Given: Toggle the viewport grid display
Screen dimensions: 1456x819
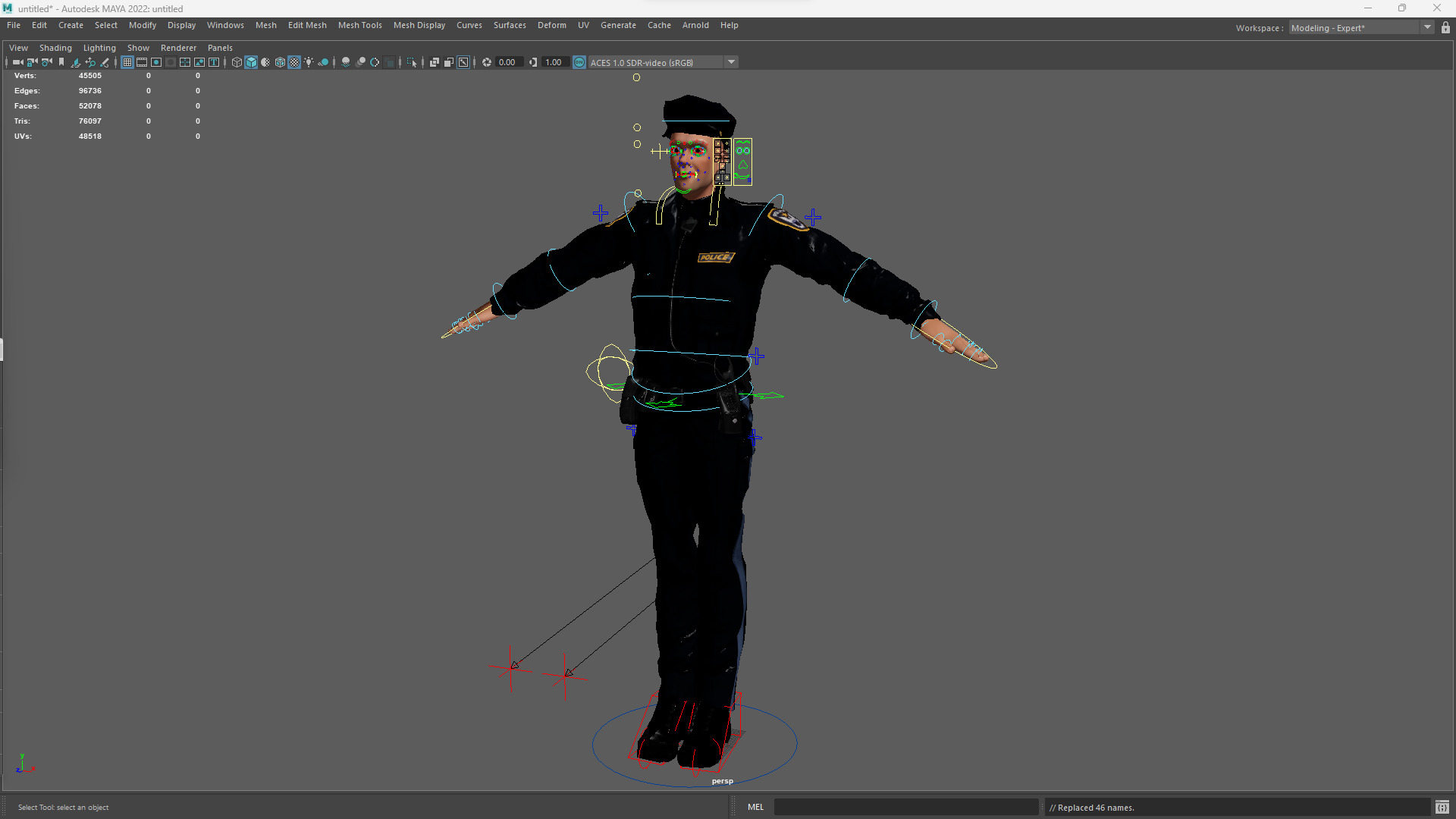Looking at the screenshot, I should click(x=127, y=62).
